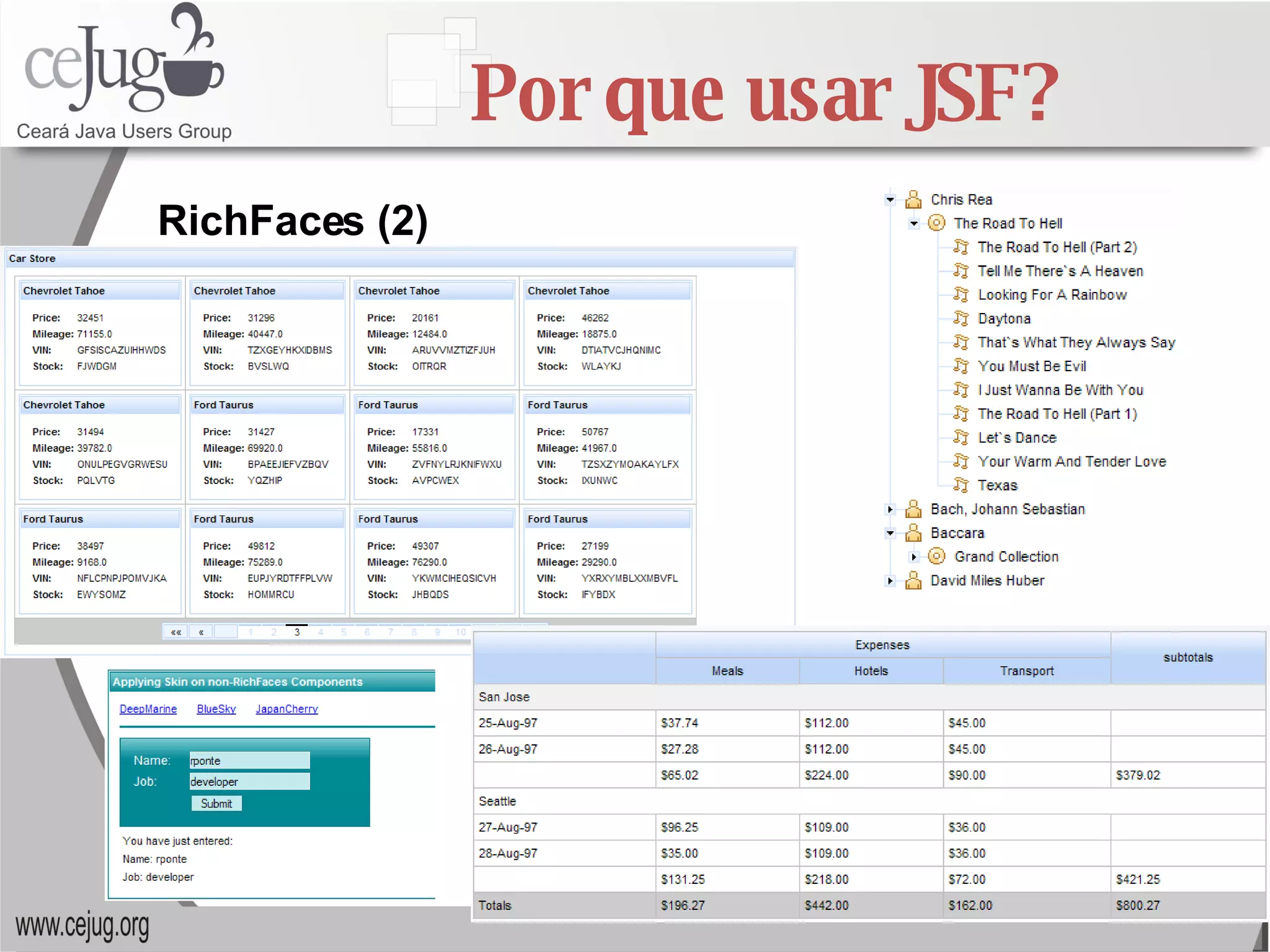Screen dimensions: 1270x952
Task: Click The Road To Hell album disc icon
Action: tap(936, 223)
